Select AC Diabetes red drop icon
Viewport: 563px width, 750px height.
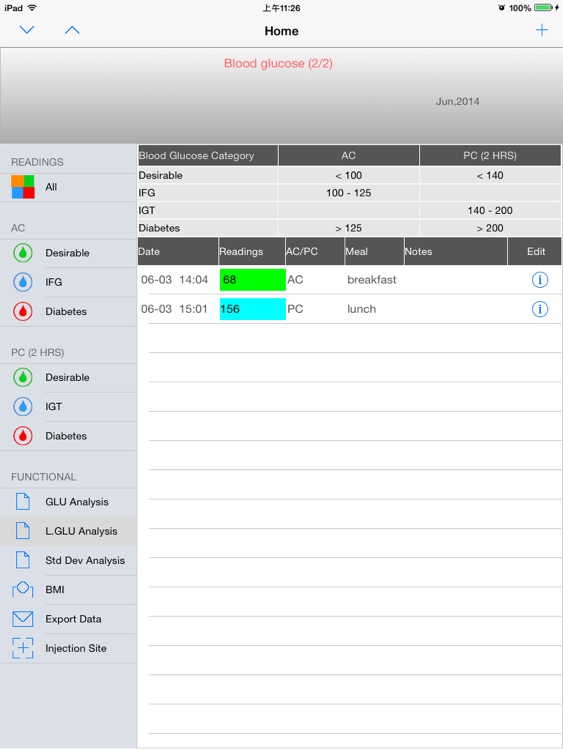[23, 311]
